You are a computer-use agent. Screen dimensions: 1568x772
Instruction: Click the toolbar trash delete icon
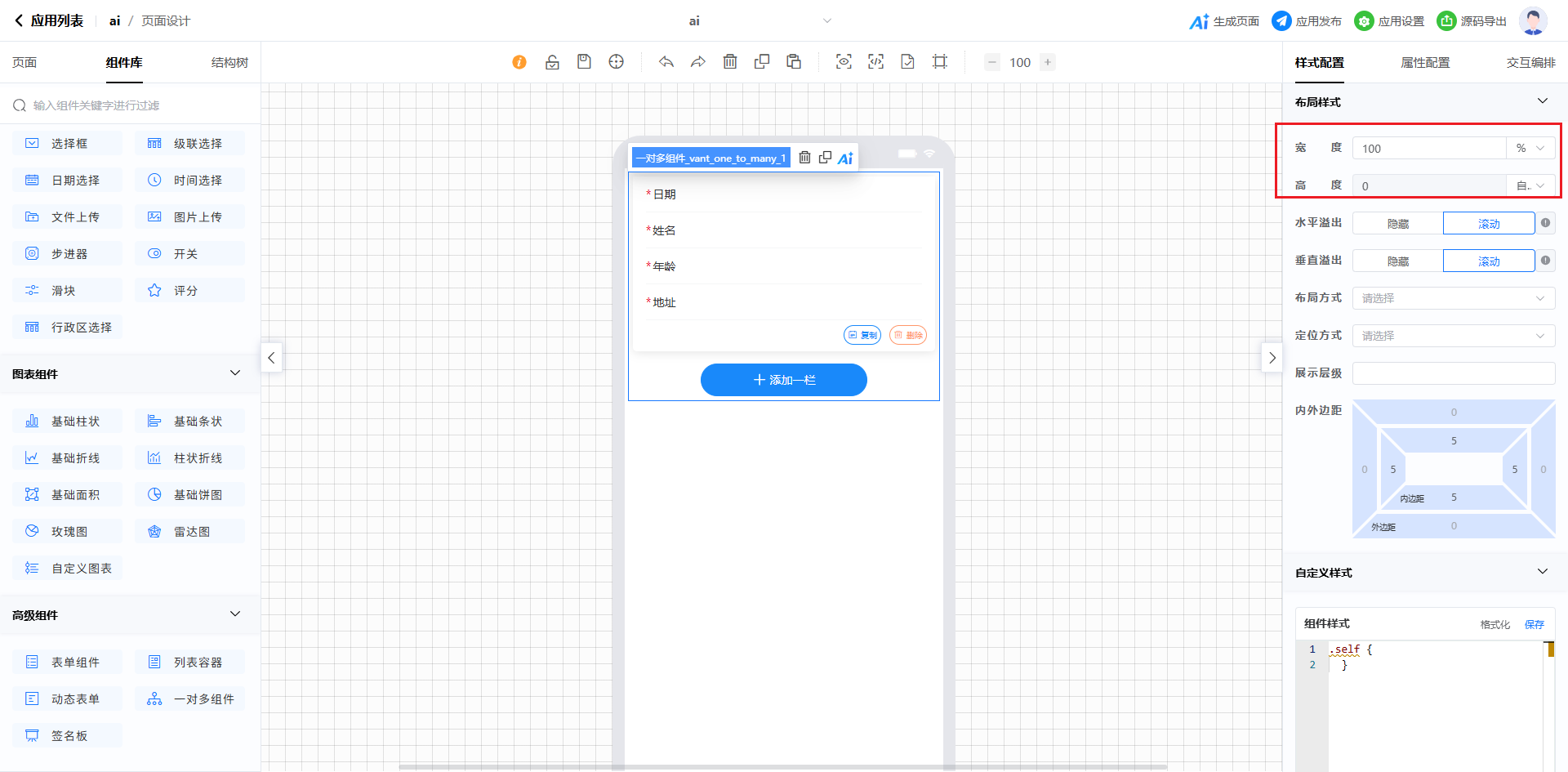[730, 62]
